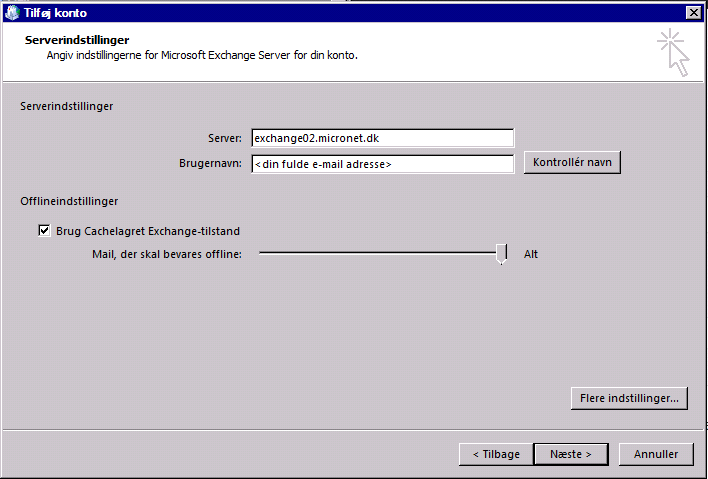Viewport: 708px width, 479px height.
Task: Click the Offlineindstillinger section label
Action: pos(69,201)
